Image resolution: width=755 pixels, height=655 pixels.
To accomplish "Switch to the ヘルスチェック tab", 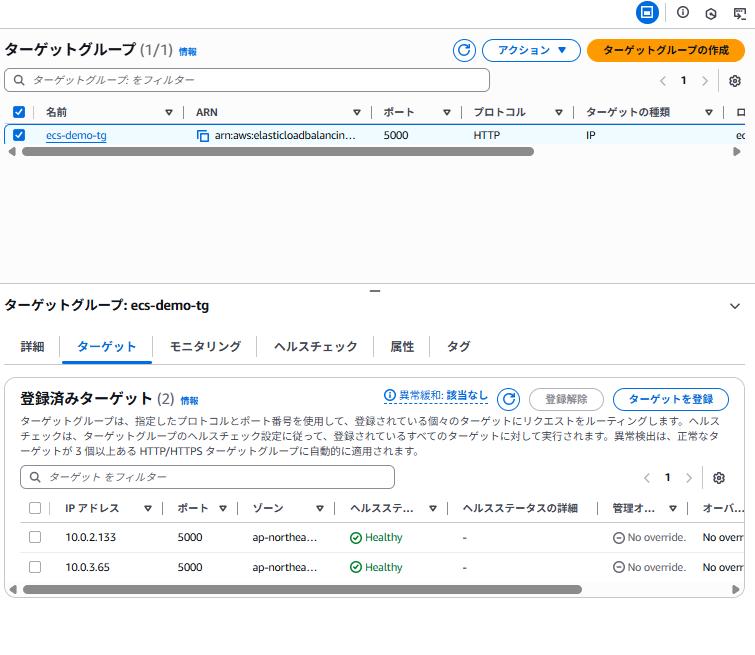I will click(315, 347).
